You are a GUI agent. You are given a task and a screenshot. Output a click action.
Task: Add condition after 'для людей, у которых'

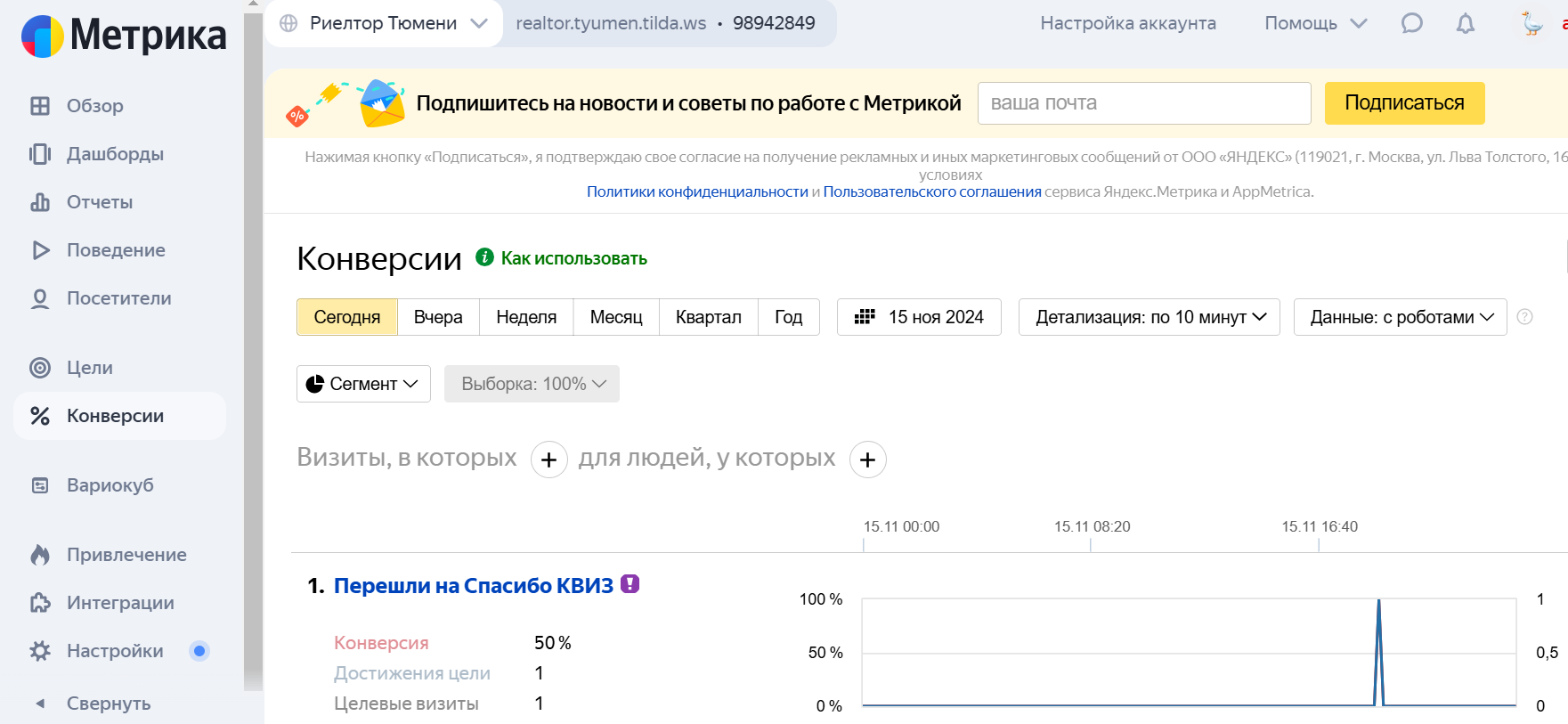(868, 460)
